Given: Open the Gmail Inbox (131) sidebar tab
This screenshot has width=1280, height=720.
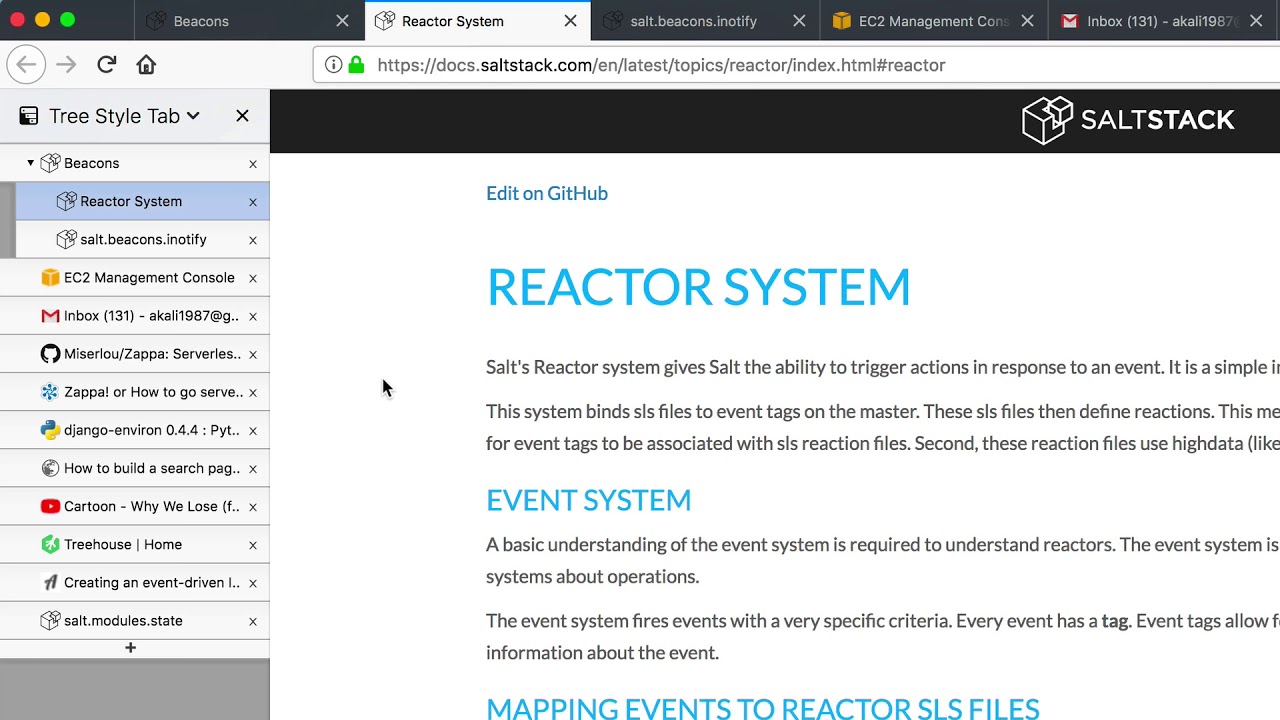Looking at the screenshot, I should (x=135, y=315).
